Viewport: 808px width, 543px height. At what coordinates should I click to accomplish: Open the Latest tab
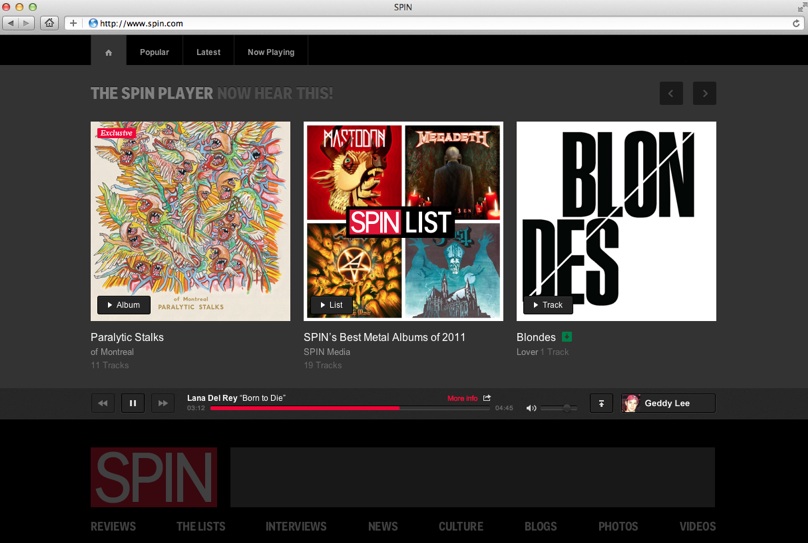[x=208, y=52]
